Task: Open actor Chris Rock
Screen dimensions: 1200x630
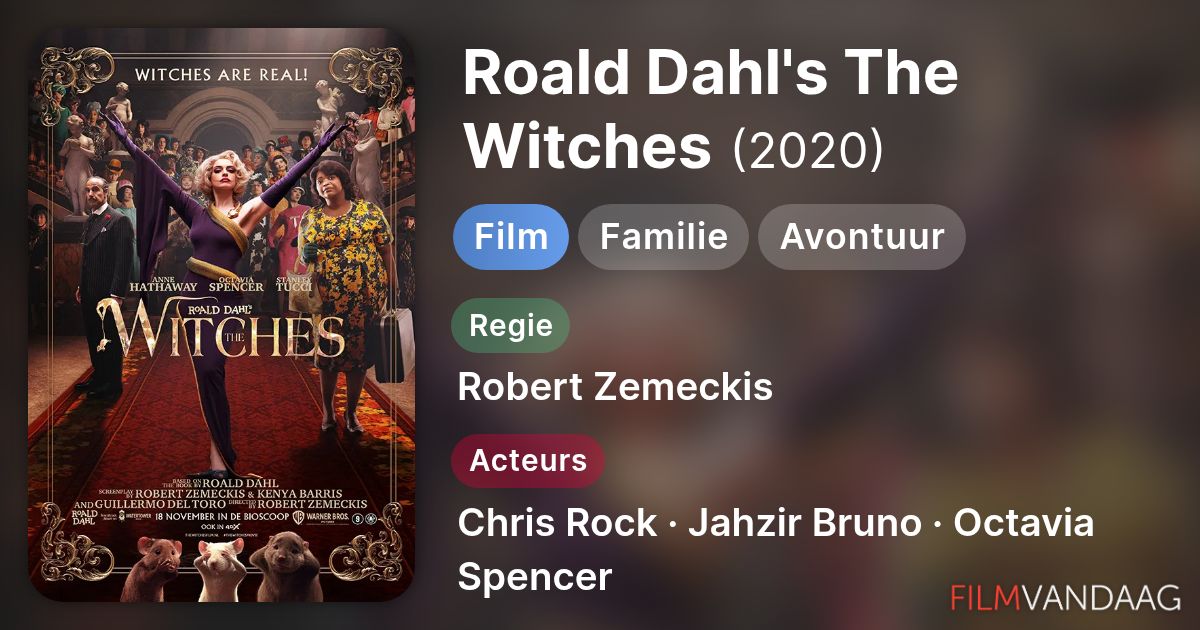Action: [557, 523]
